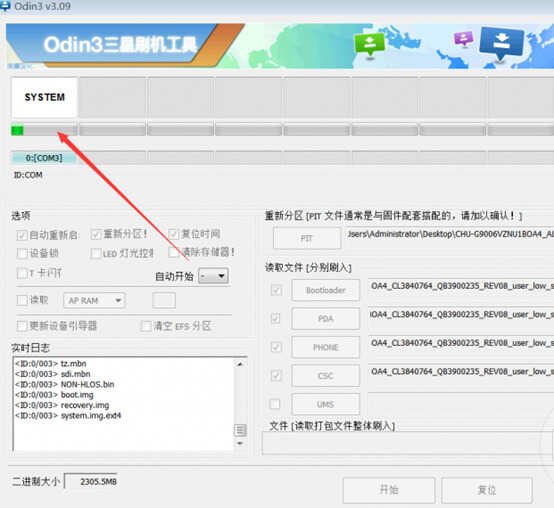Toggle the 重新分区 re-partition checkbox
The image size is (554, 508).
point(96,234)
